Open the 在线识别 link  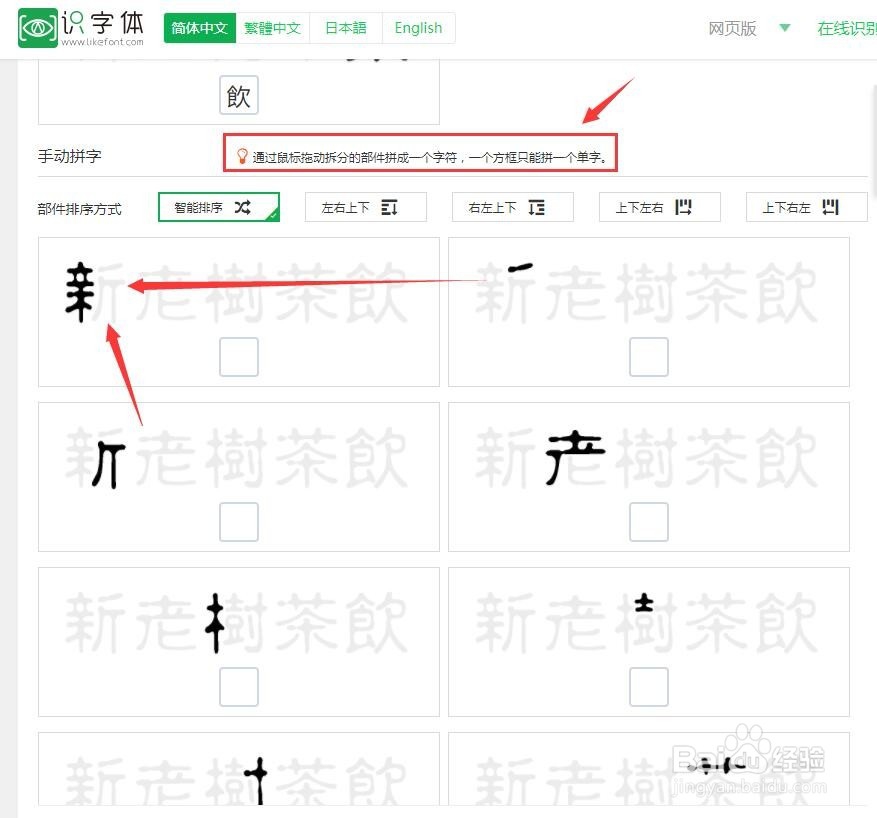tap(847, 29)
